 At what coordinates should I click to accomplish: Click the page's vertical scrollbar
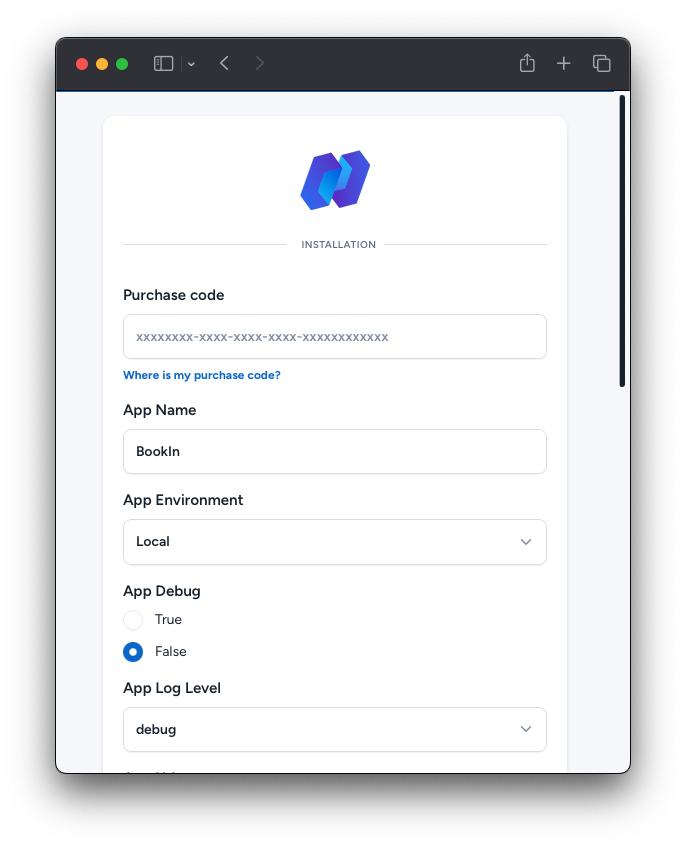pyautogui.click(x=622, y=240)
